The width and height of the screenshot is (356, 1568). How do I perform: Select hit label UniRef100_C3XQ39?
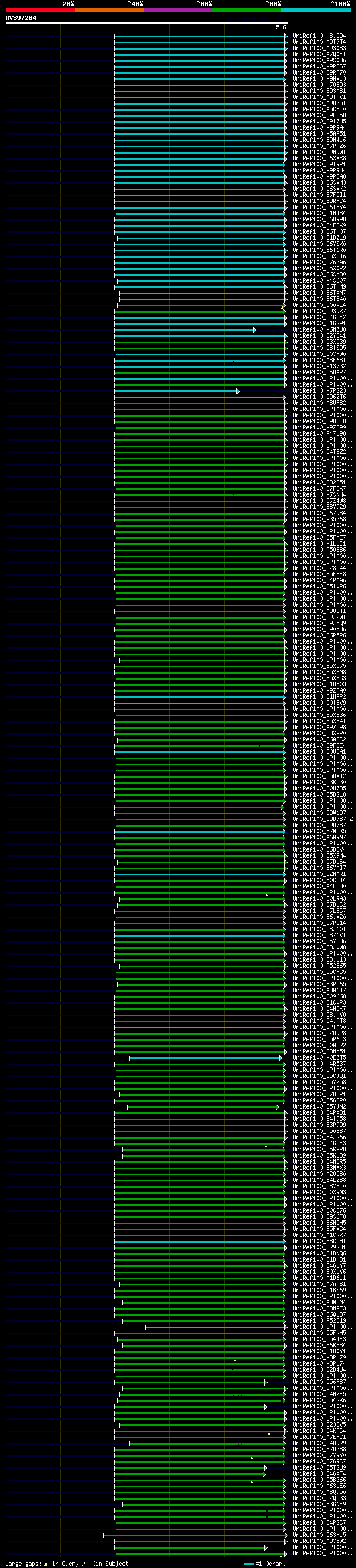pyautogui.click(x=319, y=342)
